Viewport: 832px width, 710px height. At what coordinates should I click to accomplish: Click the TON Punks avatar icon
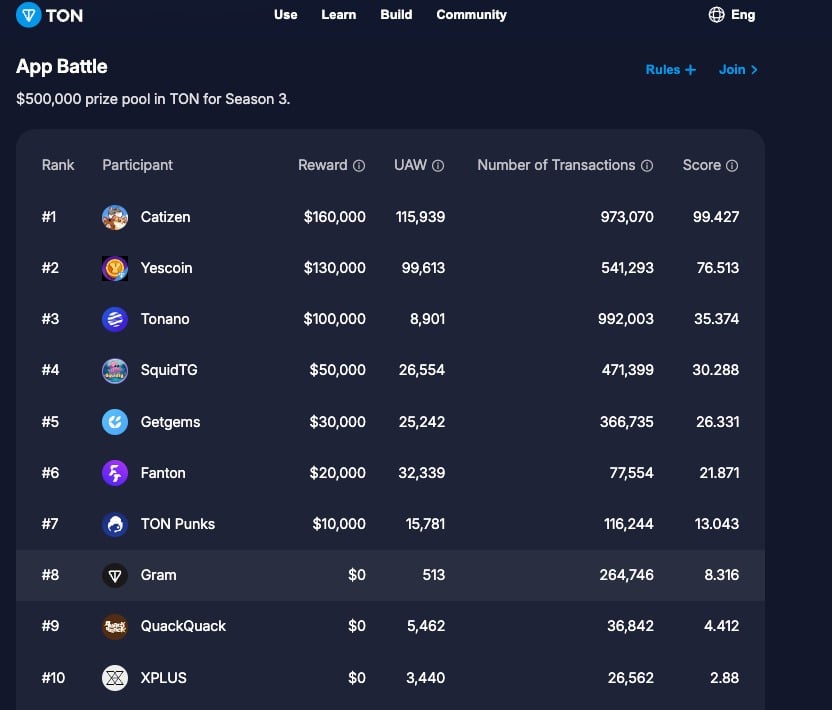[x=115, y=524]
